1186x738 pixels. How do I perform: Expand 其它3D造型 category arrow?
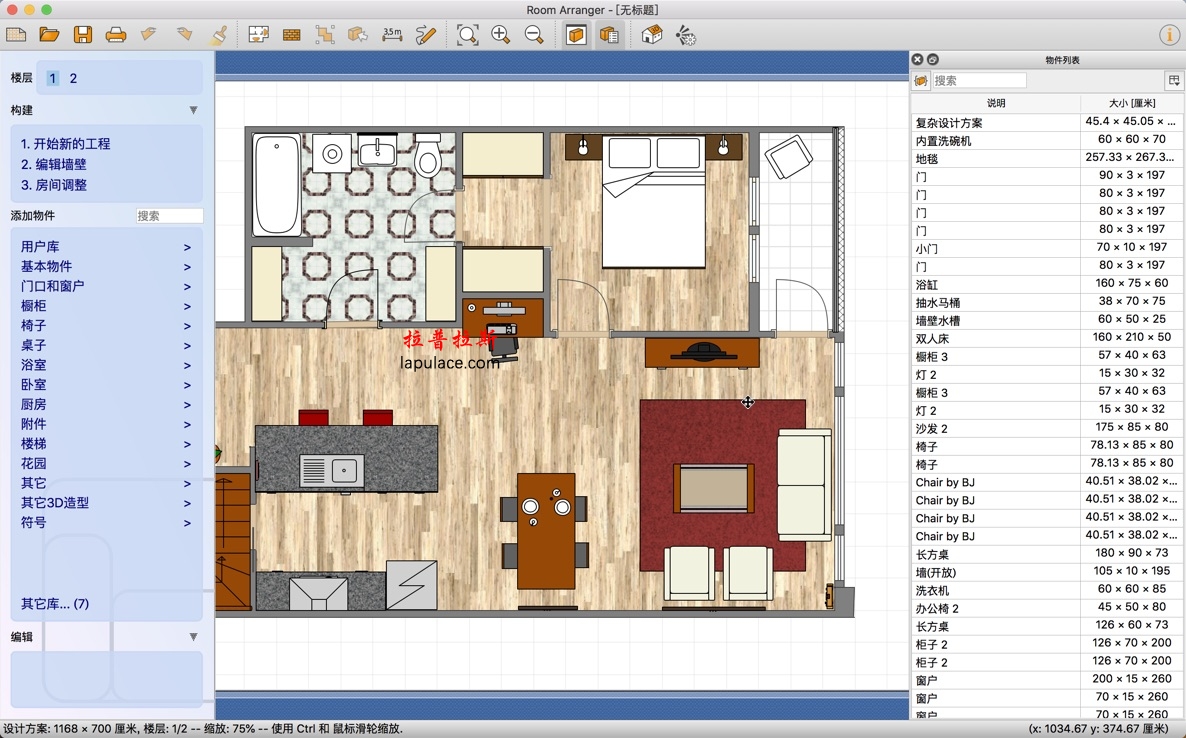[187, 503]
